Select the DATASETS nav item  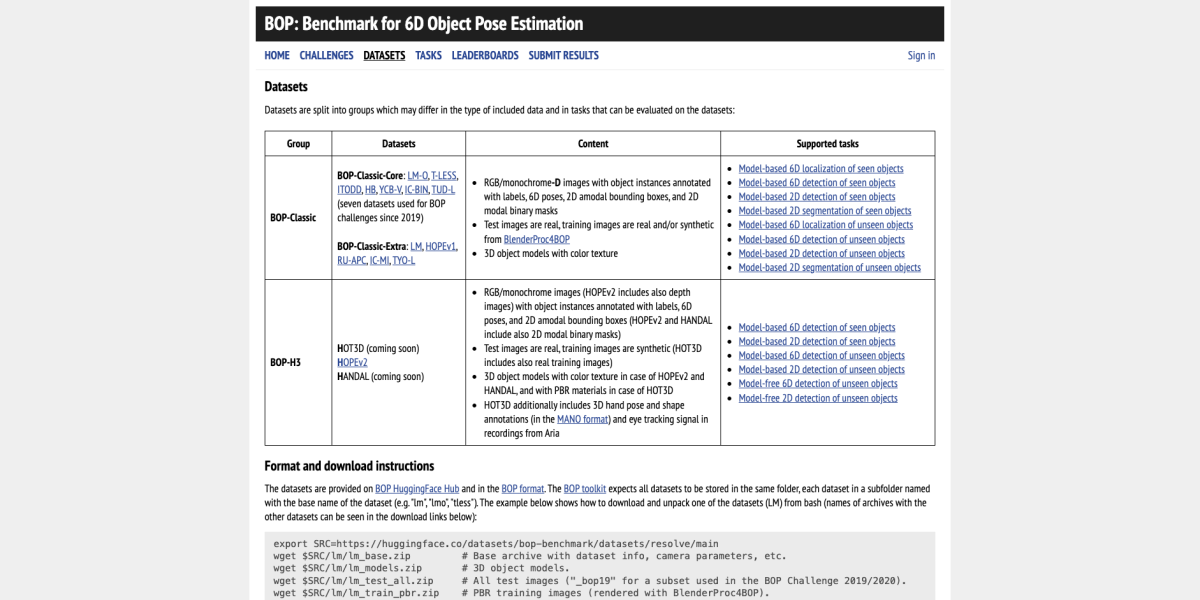(x=384, y=56)
